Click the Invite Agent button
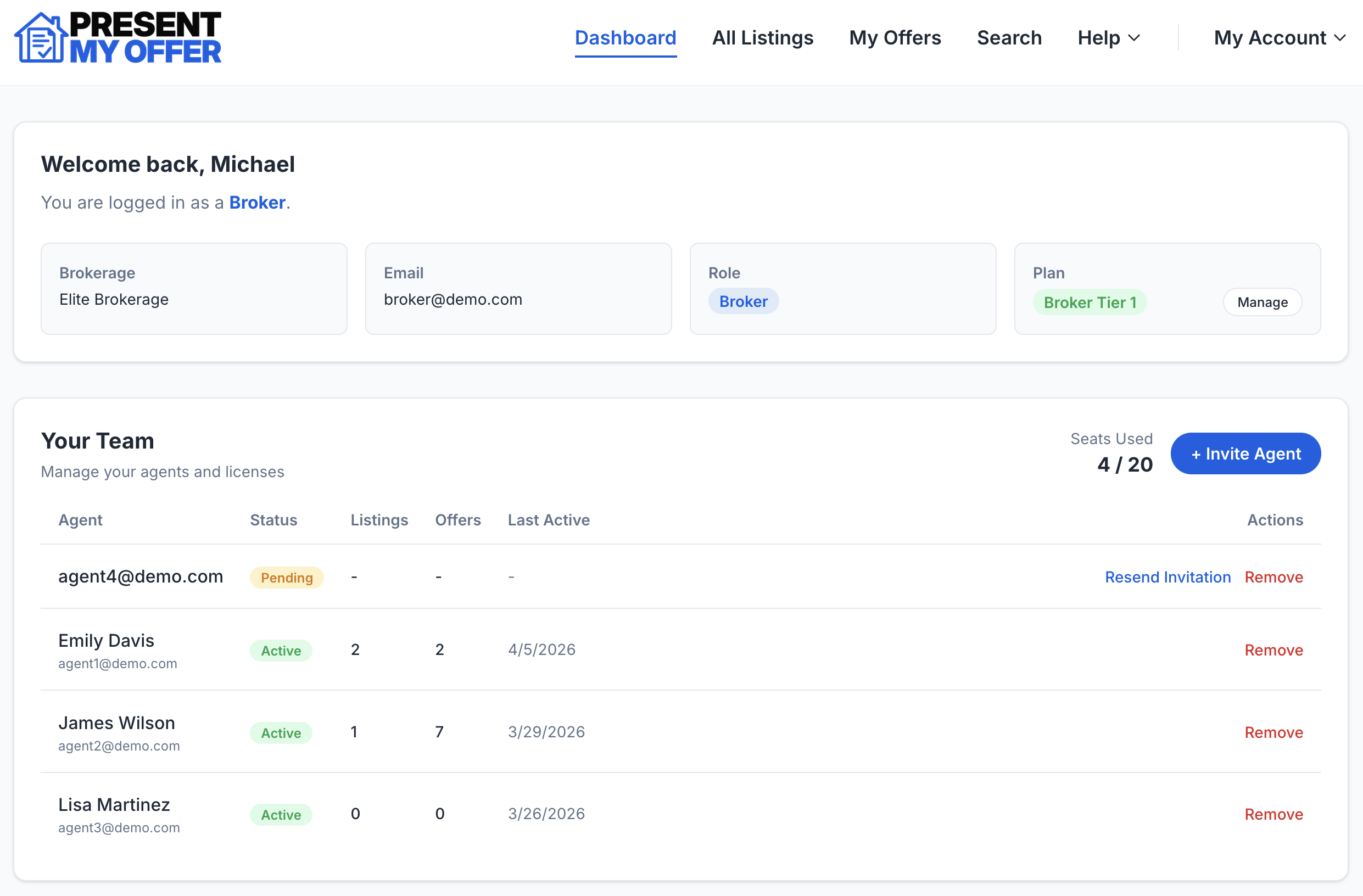 point(1246,453)
